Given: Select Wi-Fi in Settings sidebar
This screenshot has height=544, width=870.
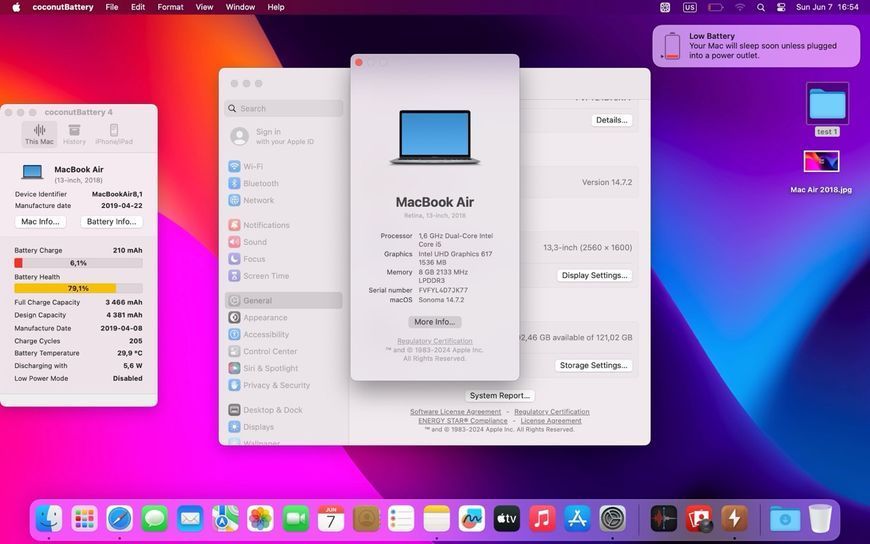Looking at the screenshot, I should (x=246, y=167).
